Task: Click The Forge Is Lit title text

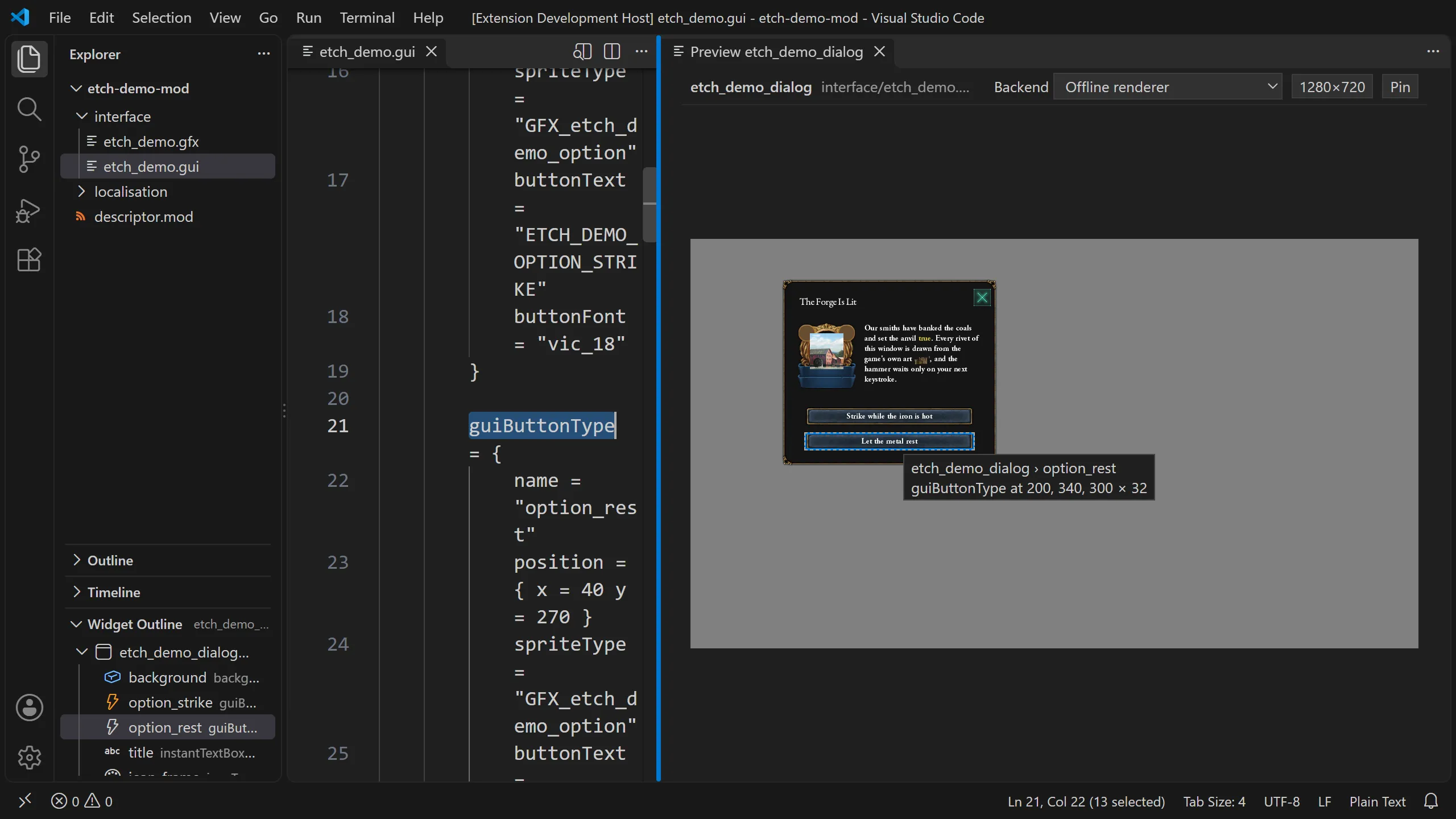Action: [828, 302]
